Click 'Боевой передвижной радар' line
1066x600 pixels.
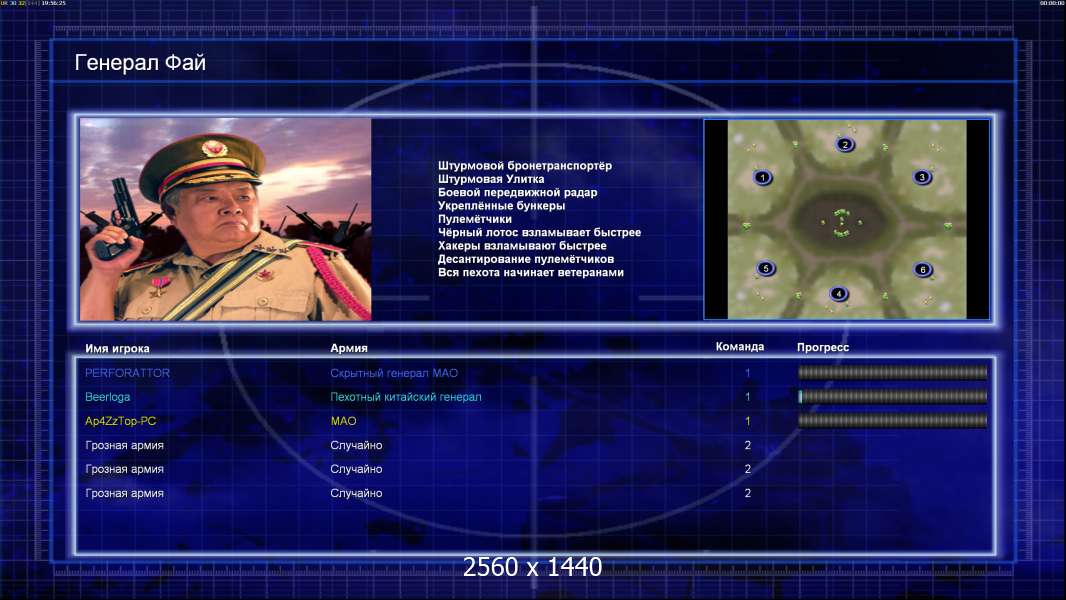(517, 192)
